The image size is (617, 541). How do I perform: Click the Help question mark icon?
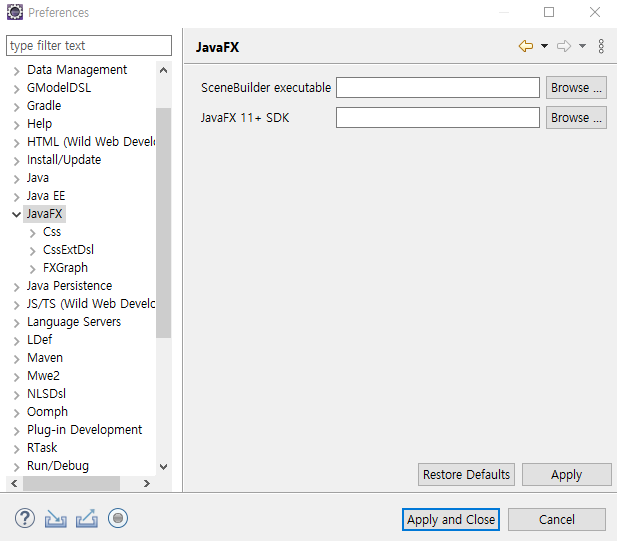pos(25,519)
